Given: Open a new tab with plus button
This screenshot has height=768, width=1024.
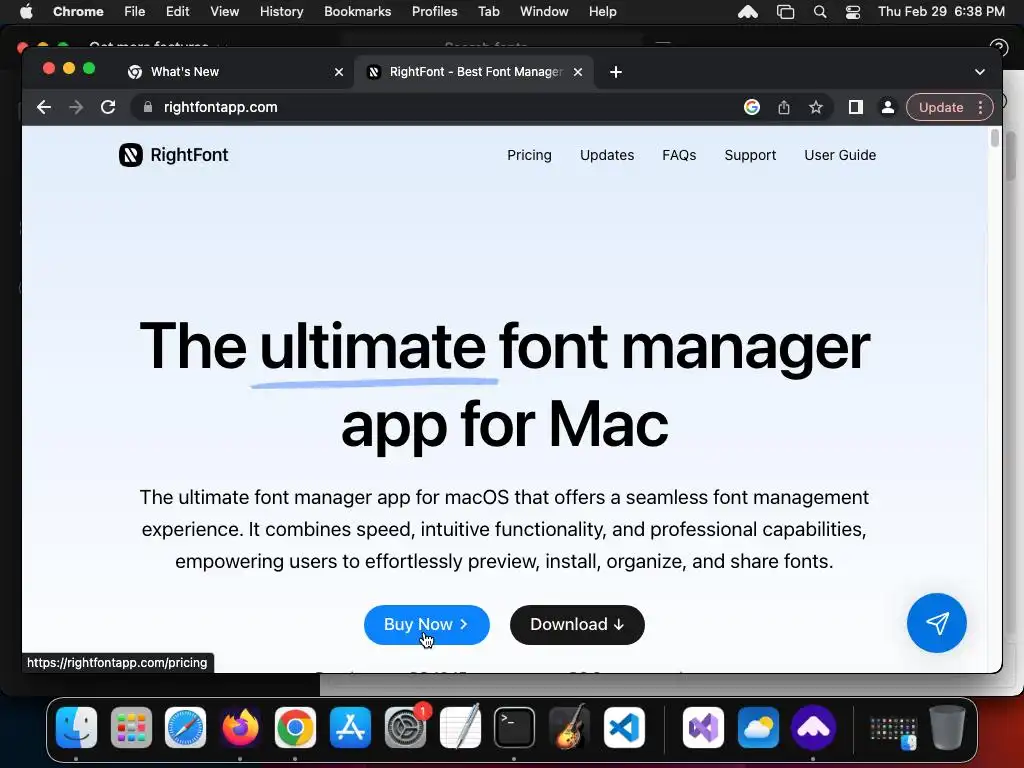Looking at the screenshot, I should 616,72.
